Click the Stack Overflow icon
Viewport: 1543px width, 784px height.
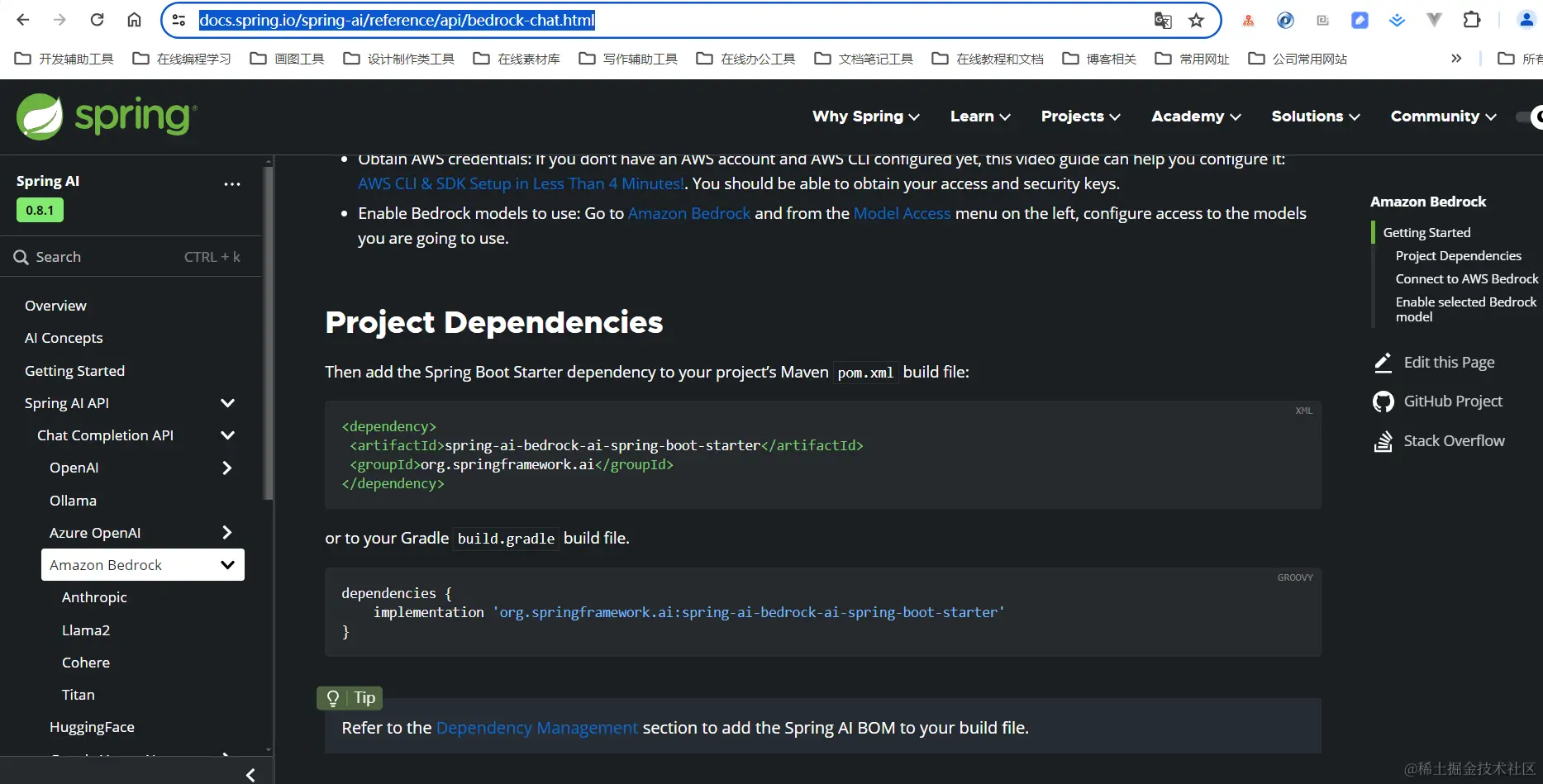1383,441
